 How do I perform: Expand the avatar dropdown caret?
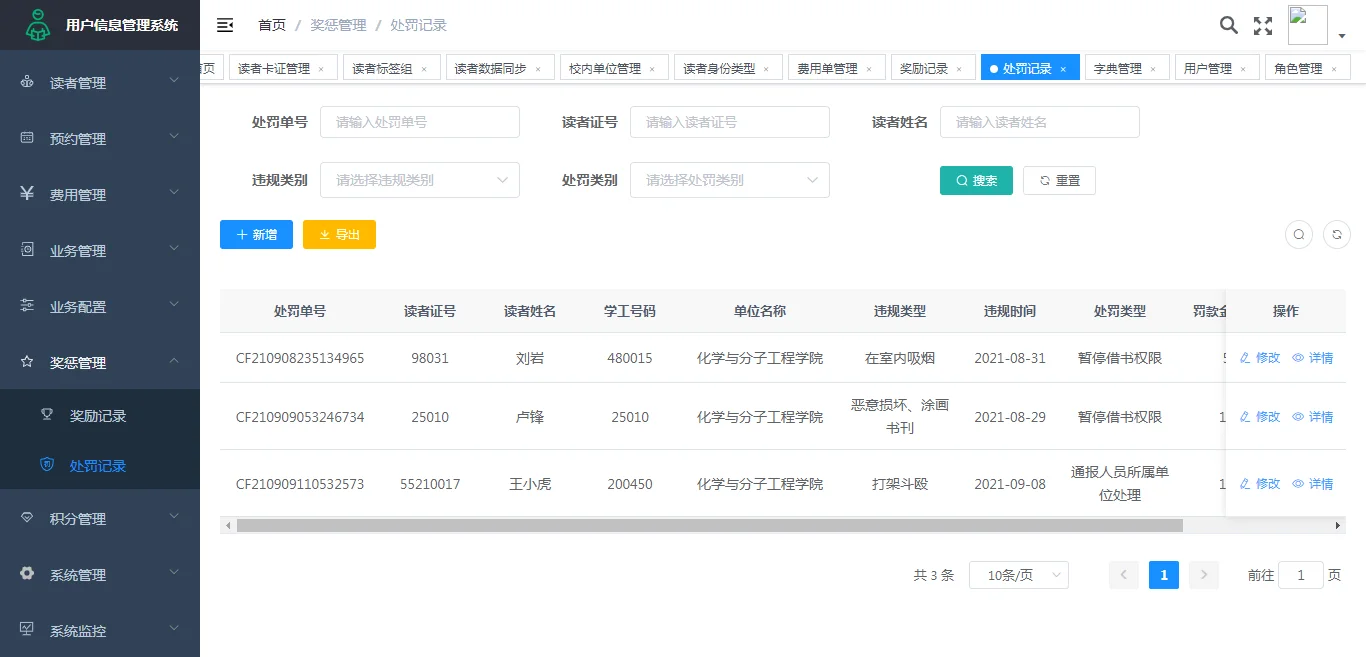click(x=1341, y=36)
